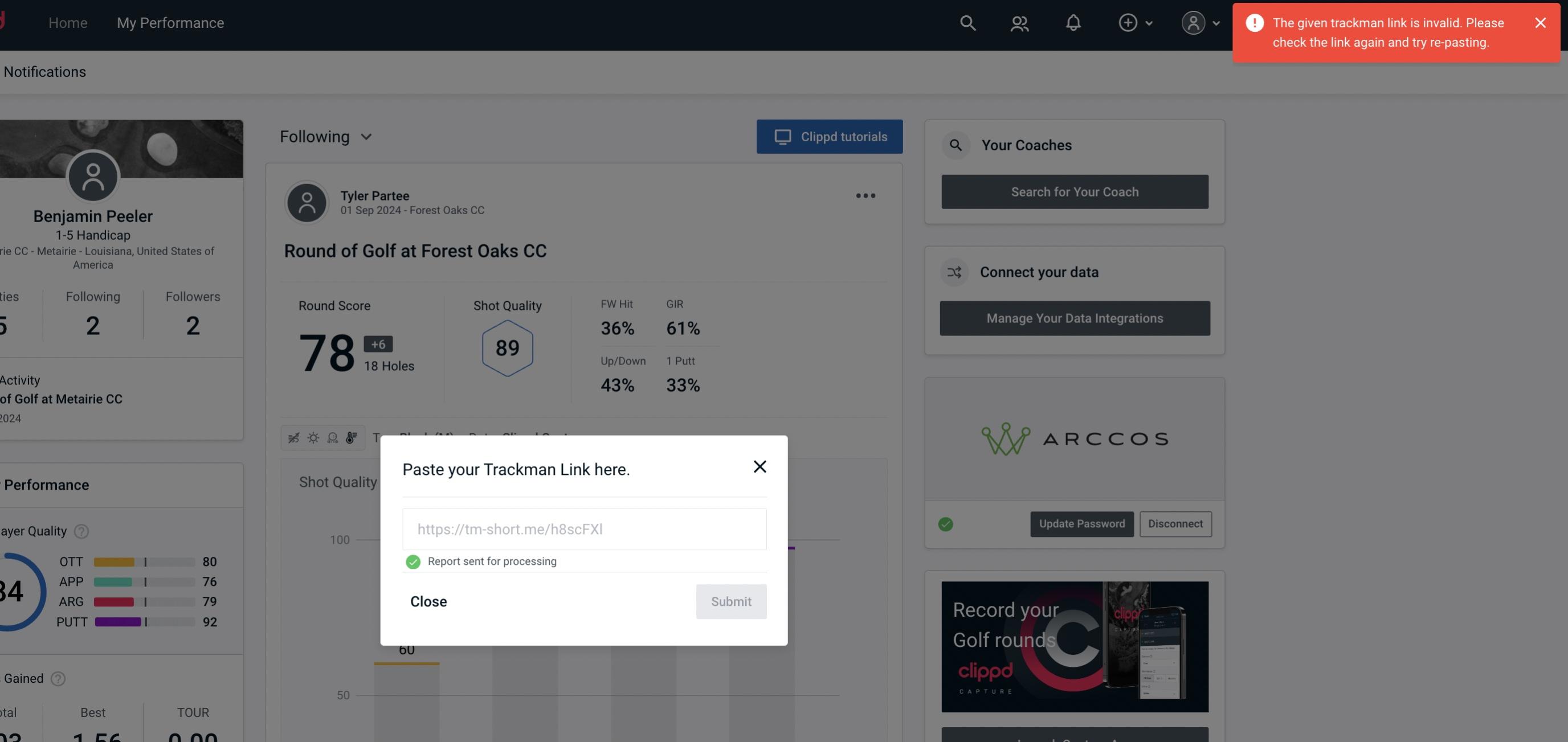Image resolution: width=1568 pixels, height=742 pixels.
Task: Select the Home menu tab
Action: click(x=68, y=22)
